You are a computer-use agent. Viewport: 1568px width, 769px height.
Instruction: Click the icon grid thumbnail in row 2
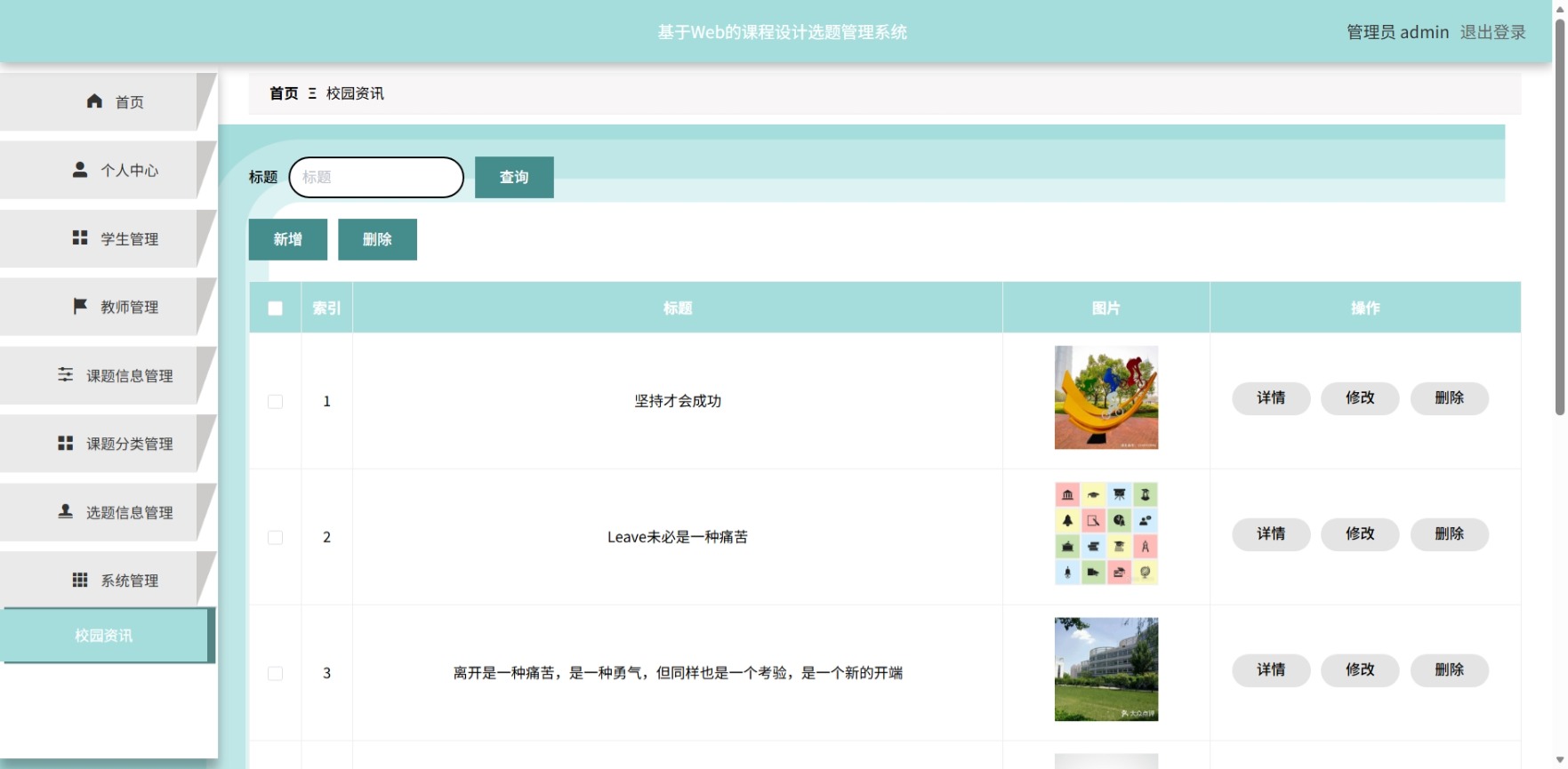1106,533
